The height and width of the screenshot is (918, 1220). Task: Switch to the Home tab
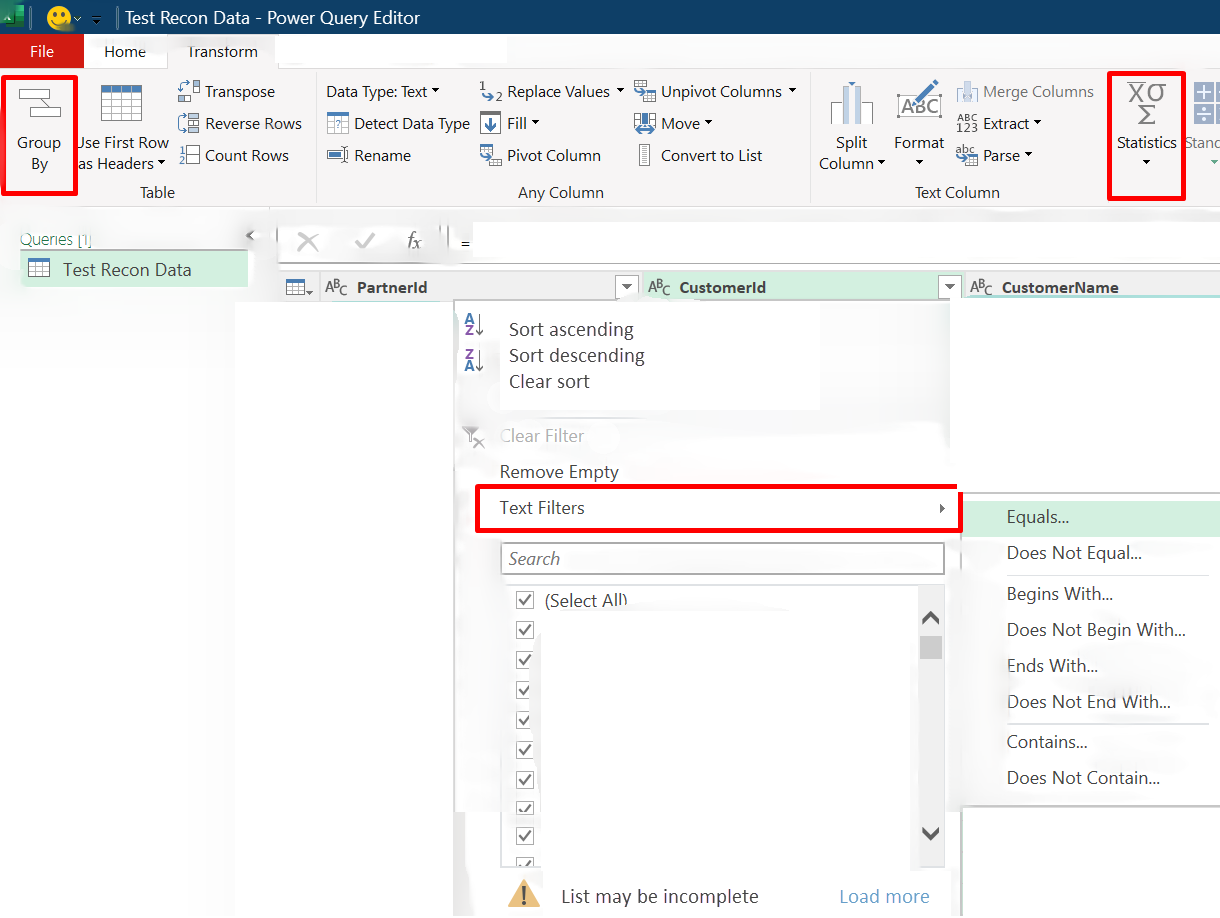click(x=125, y=52)
